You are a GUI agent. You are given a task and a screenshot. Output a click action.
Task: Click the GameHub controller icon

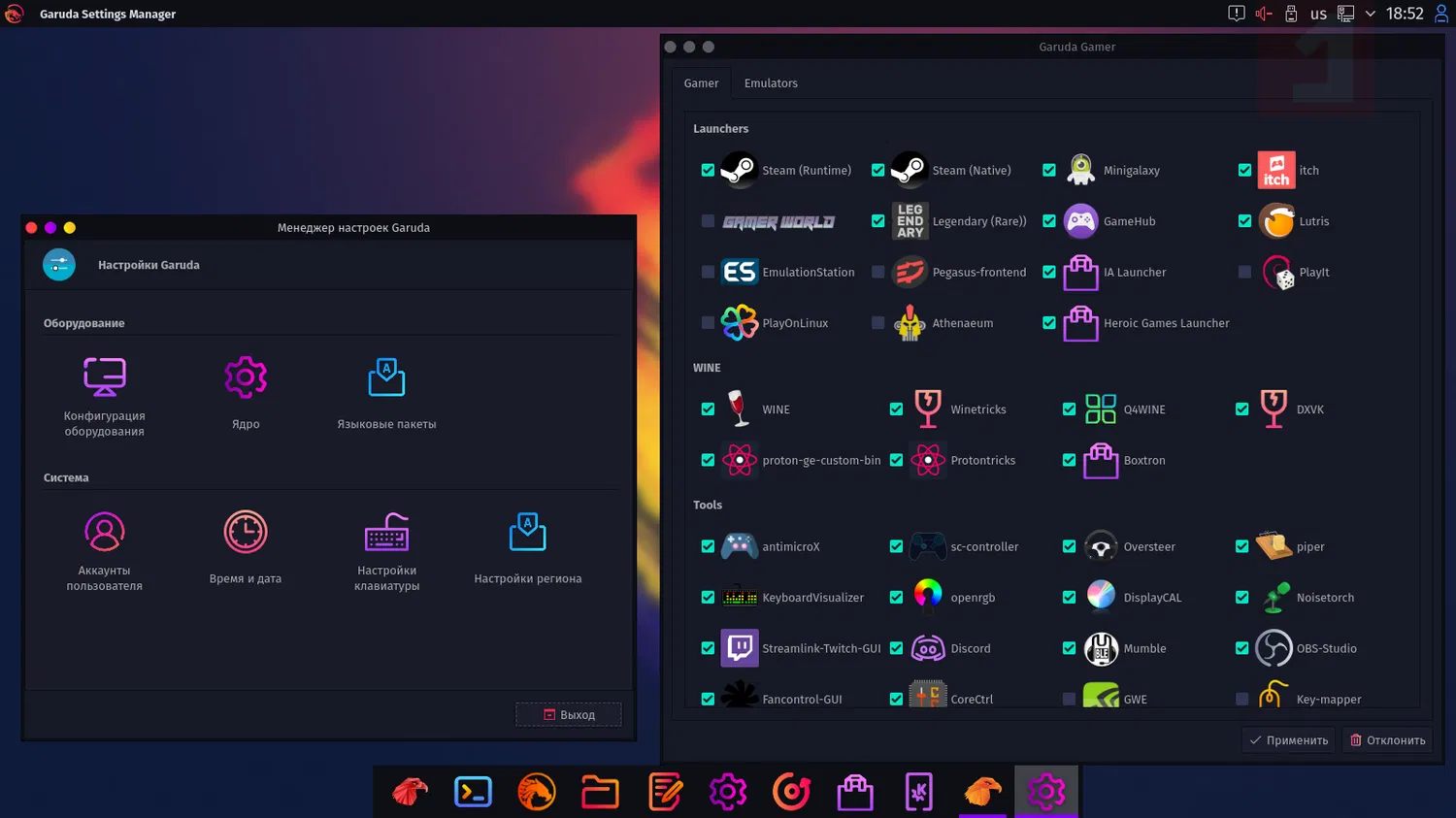pos(1080,221)
